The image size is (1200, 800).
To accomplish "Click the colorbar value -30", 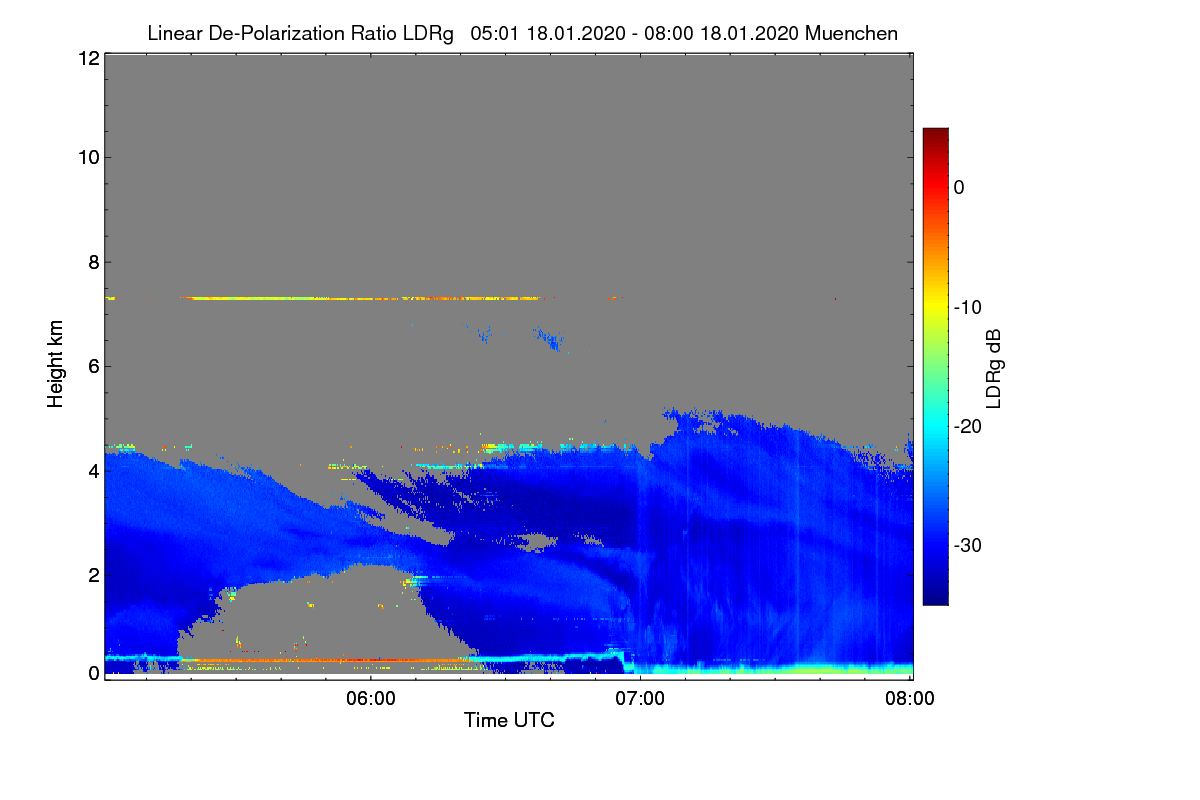I will point(966,545).
